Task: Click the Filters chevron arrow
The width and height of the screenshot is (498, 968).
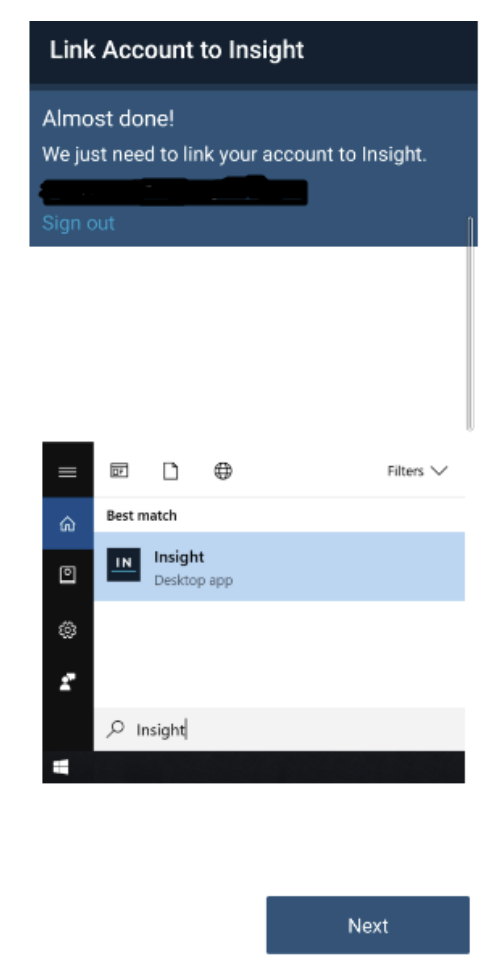Action: click(x=438, y=471)
